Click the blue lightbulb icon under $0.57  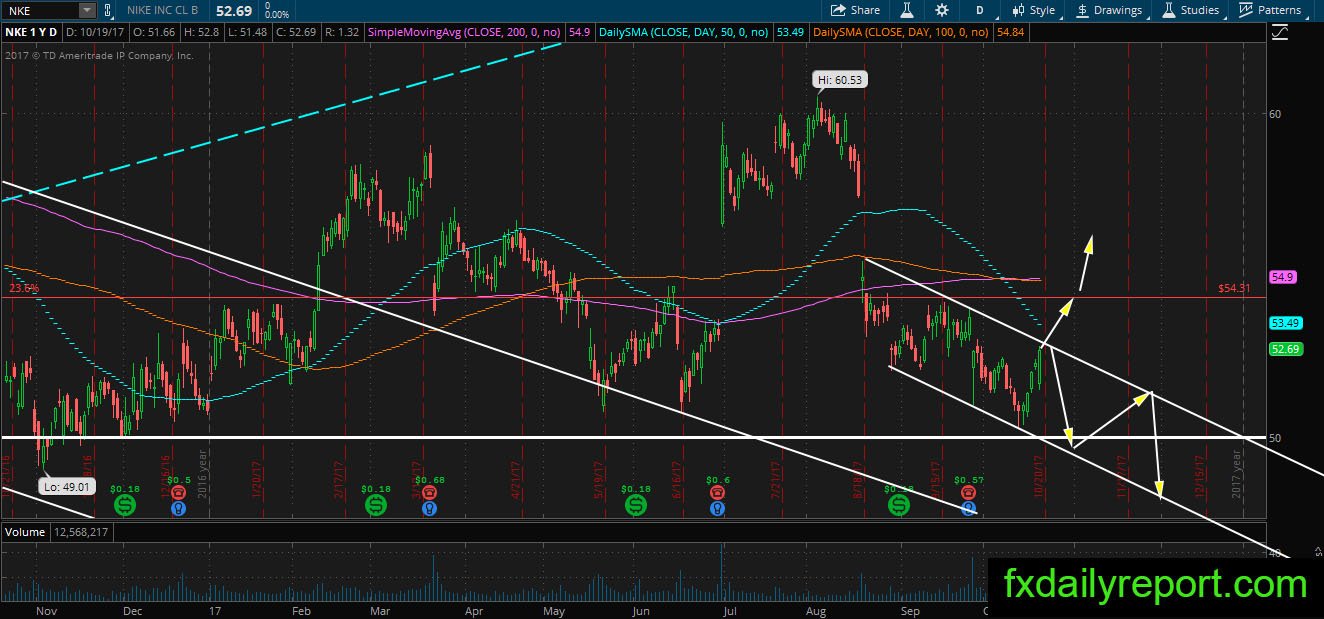969,509
